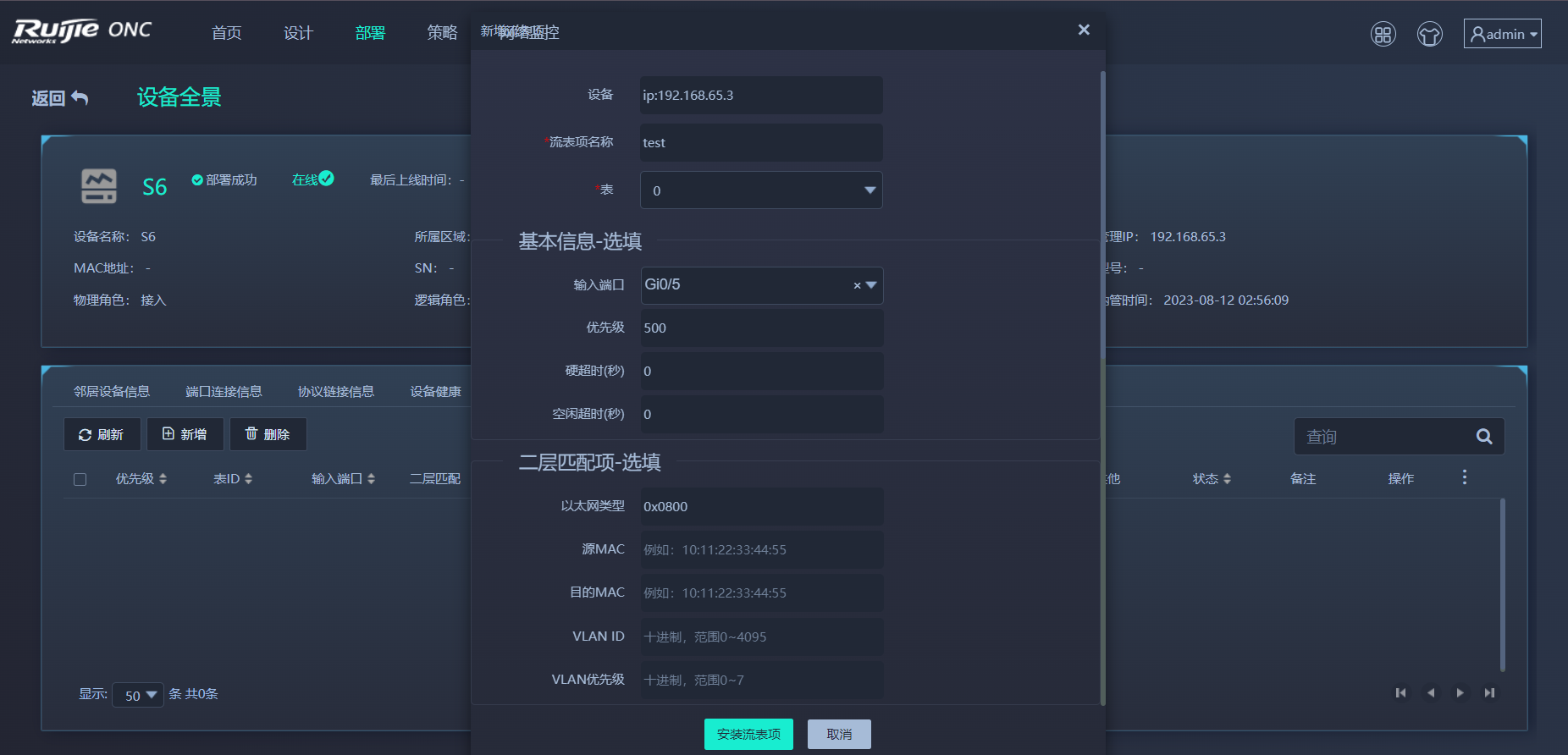
Task: Focus the 以太网类型 field showing 0x0800
Action: [x=761, y=506]
